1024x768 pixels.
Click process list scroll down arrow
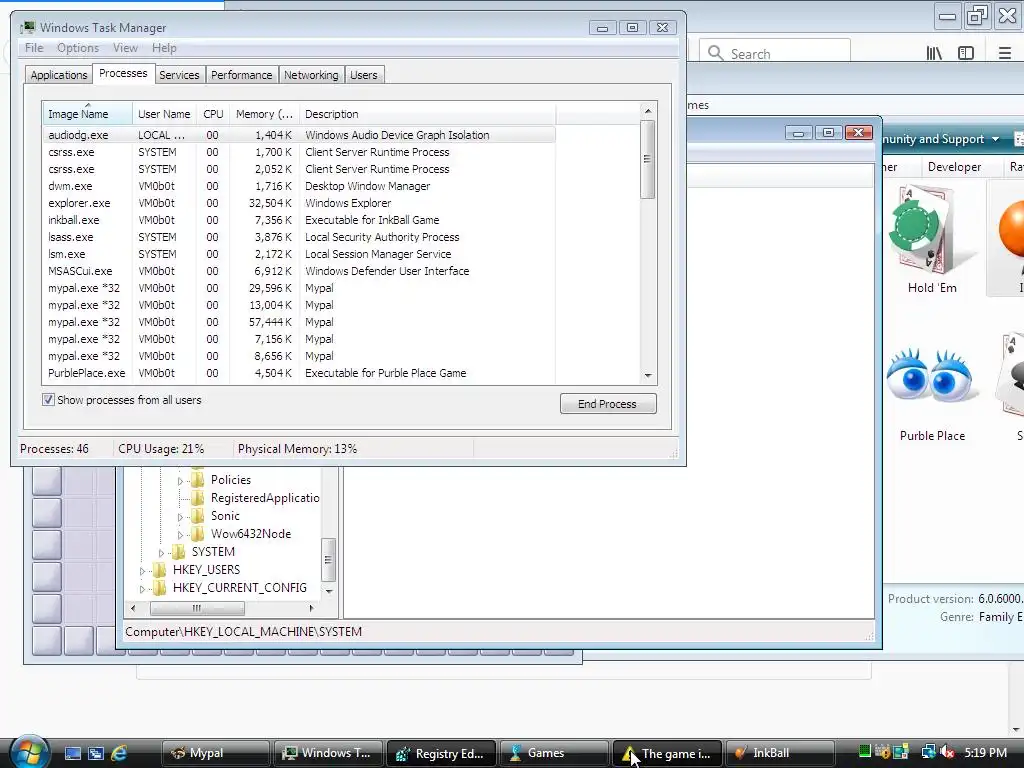(648, 376)
